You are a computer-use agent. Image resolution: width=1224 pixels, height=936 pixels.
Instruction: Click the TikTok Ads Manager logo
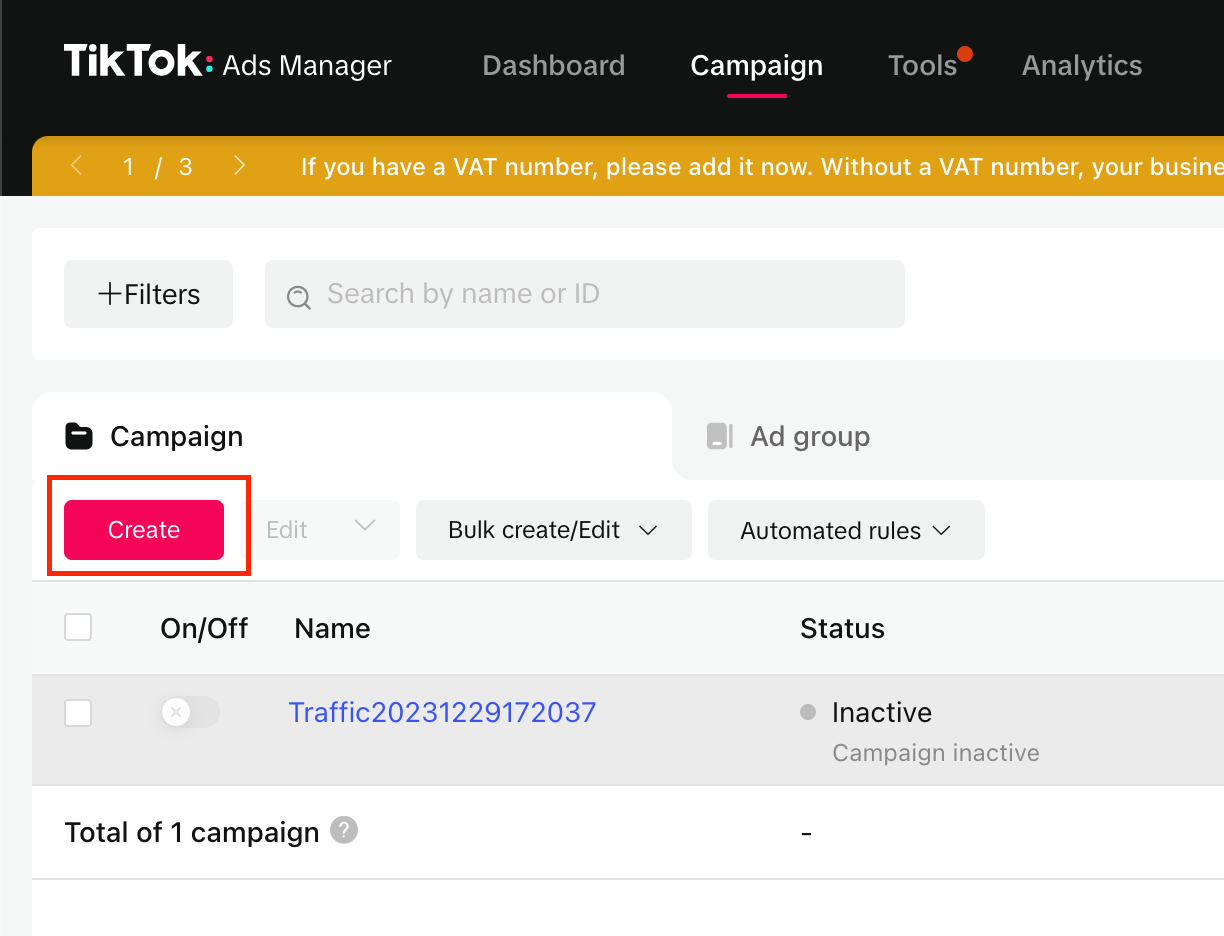tap(228, 63)
